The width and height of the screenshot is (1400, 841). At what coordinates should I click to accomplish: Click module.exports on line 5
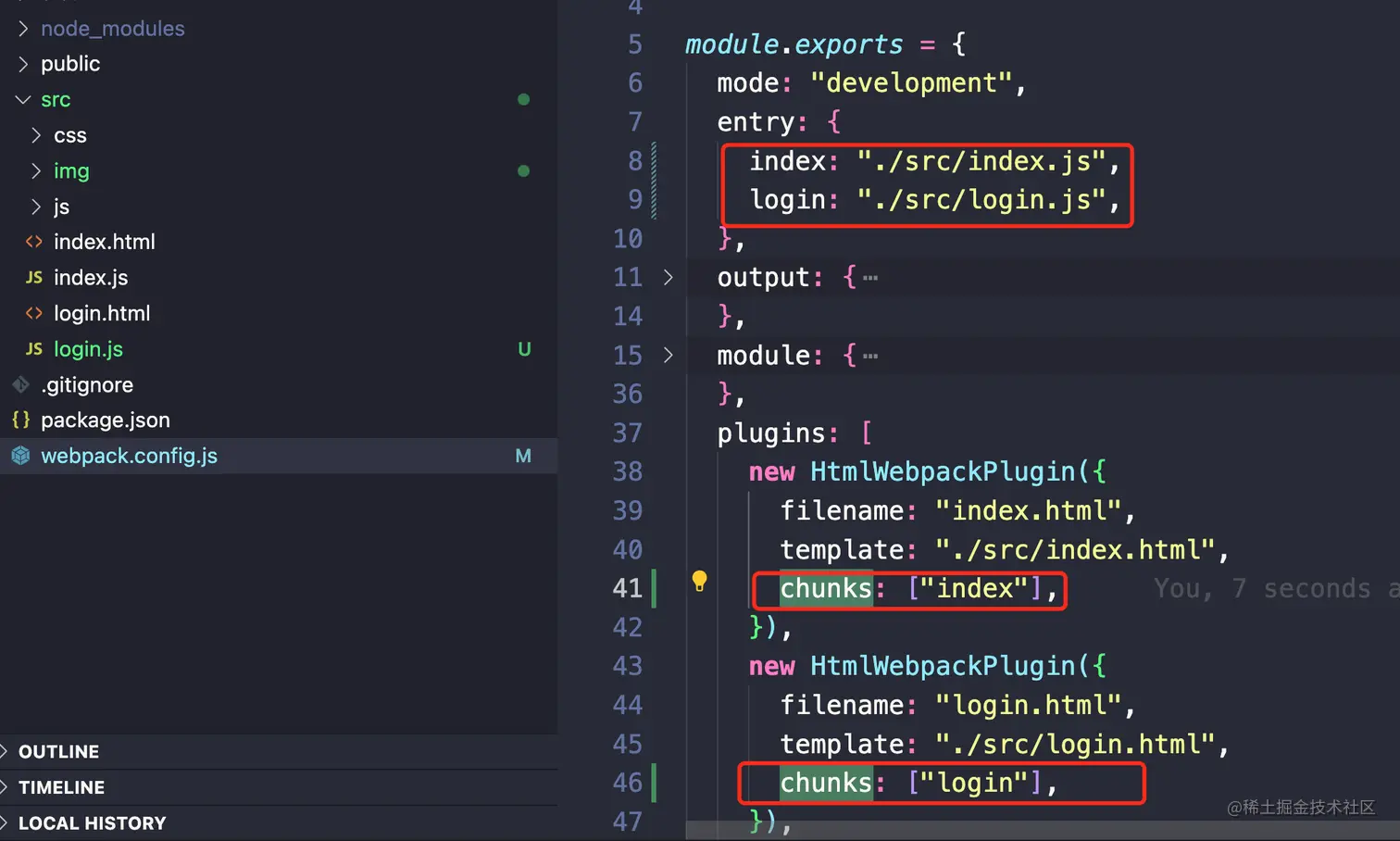794,44
